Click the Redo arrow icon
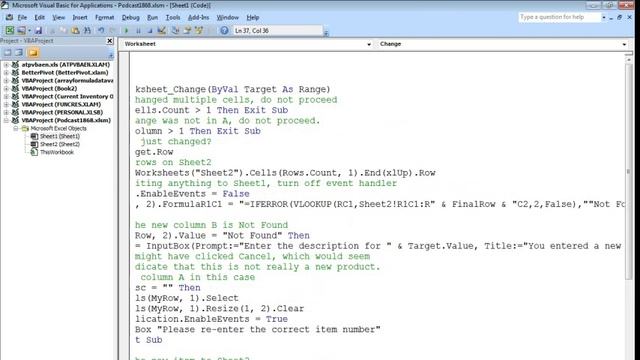 click(x=113, y=31)
